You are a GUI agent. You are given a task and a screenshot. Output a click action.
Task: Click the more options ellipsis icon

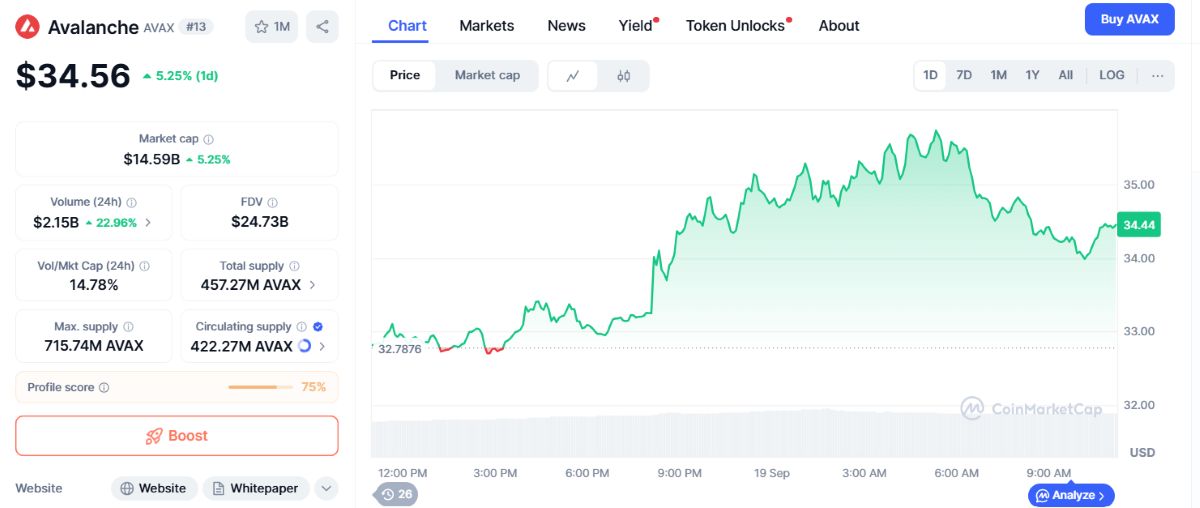(x=1157, y=76)
